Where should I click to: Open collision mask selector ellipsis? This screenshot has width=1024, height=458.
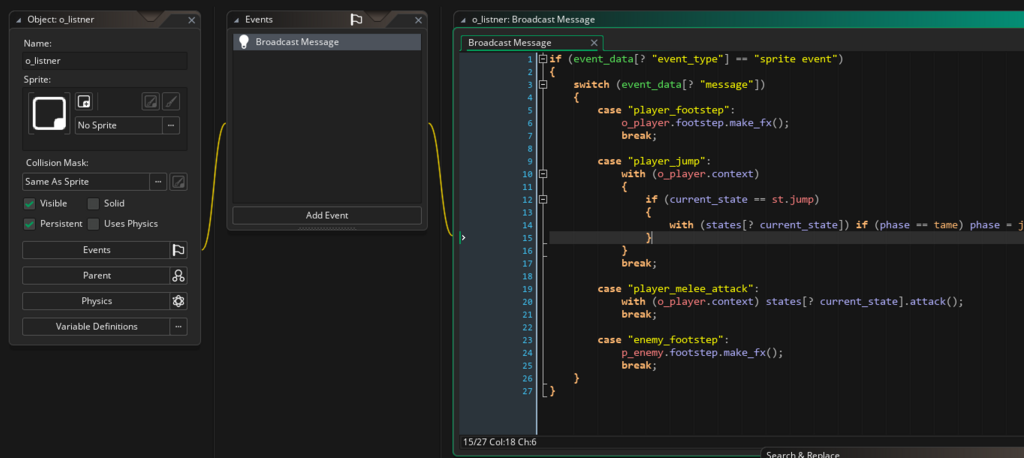tap(158, 182)
